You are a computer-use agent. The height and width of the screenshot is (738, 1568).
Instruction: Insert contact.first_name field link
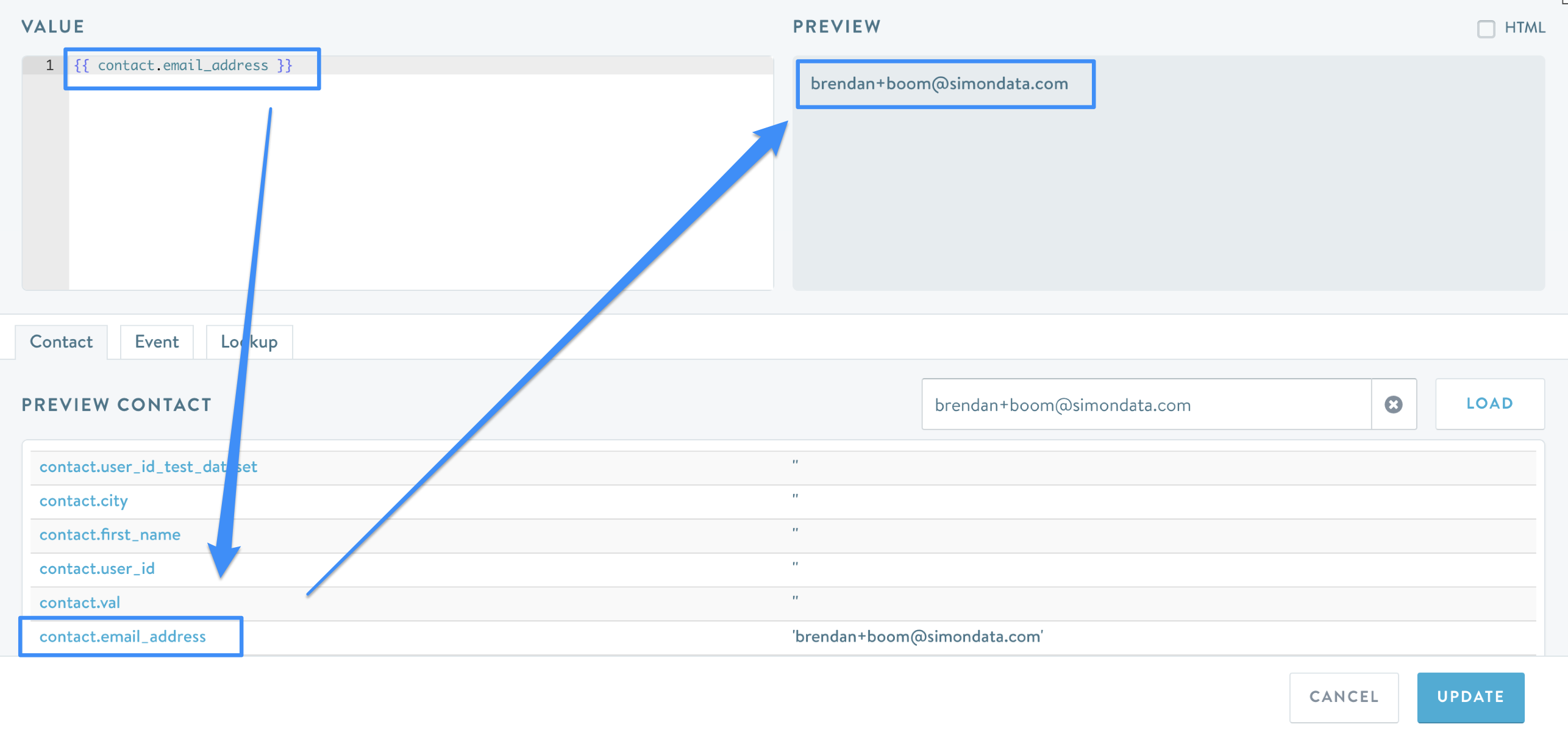(x=110, y=534)
